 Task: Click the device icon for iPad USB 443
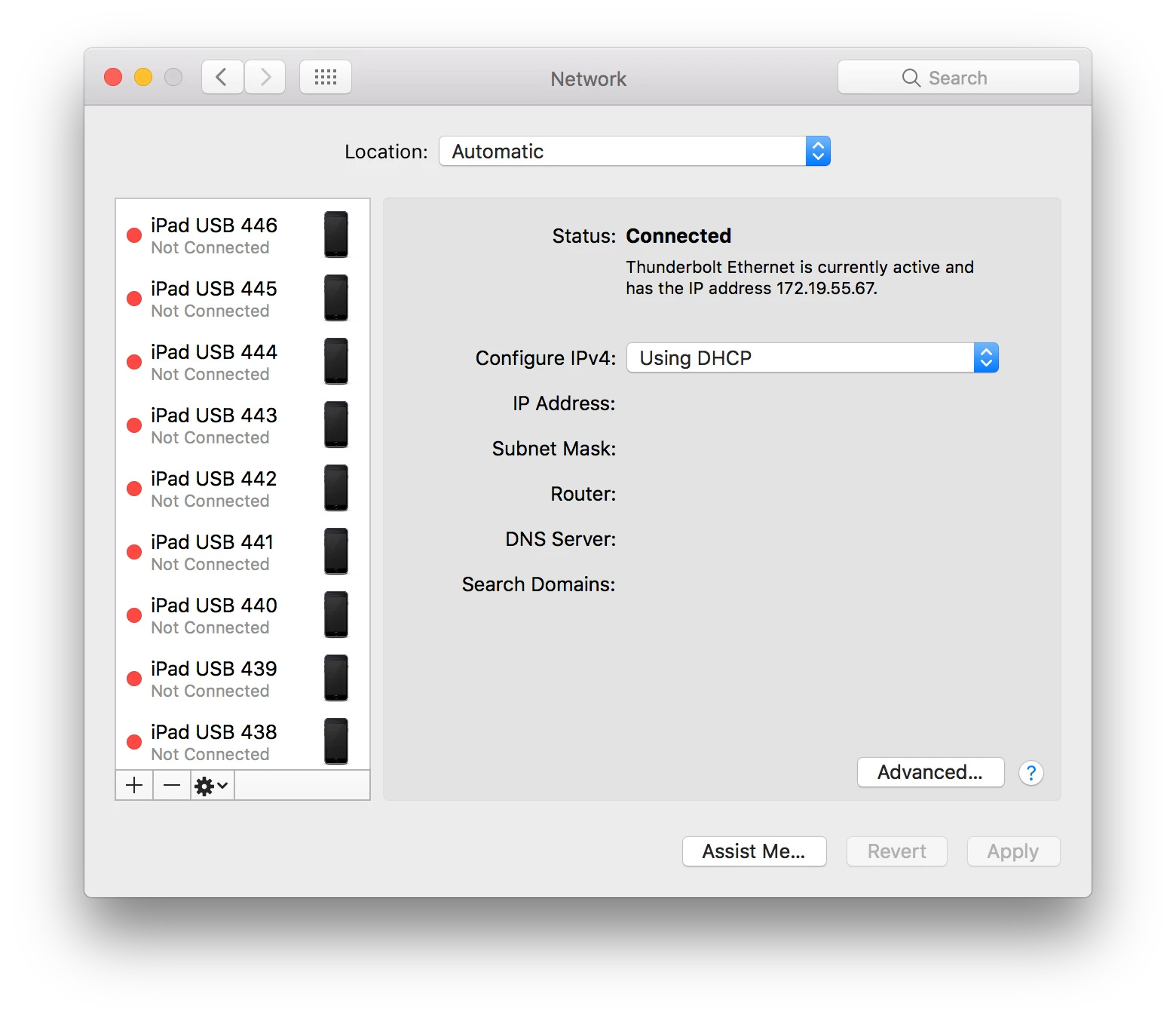(x=336, y=425)
